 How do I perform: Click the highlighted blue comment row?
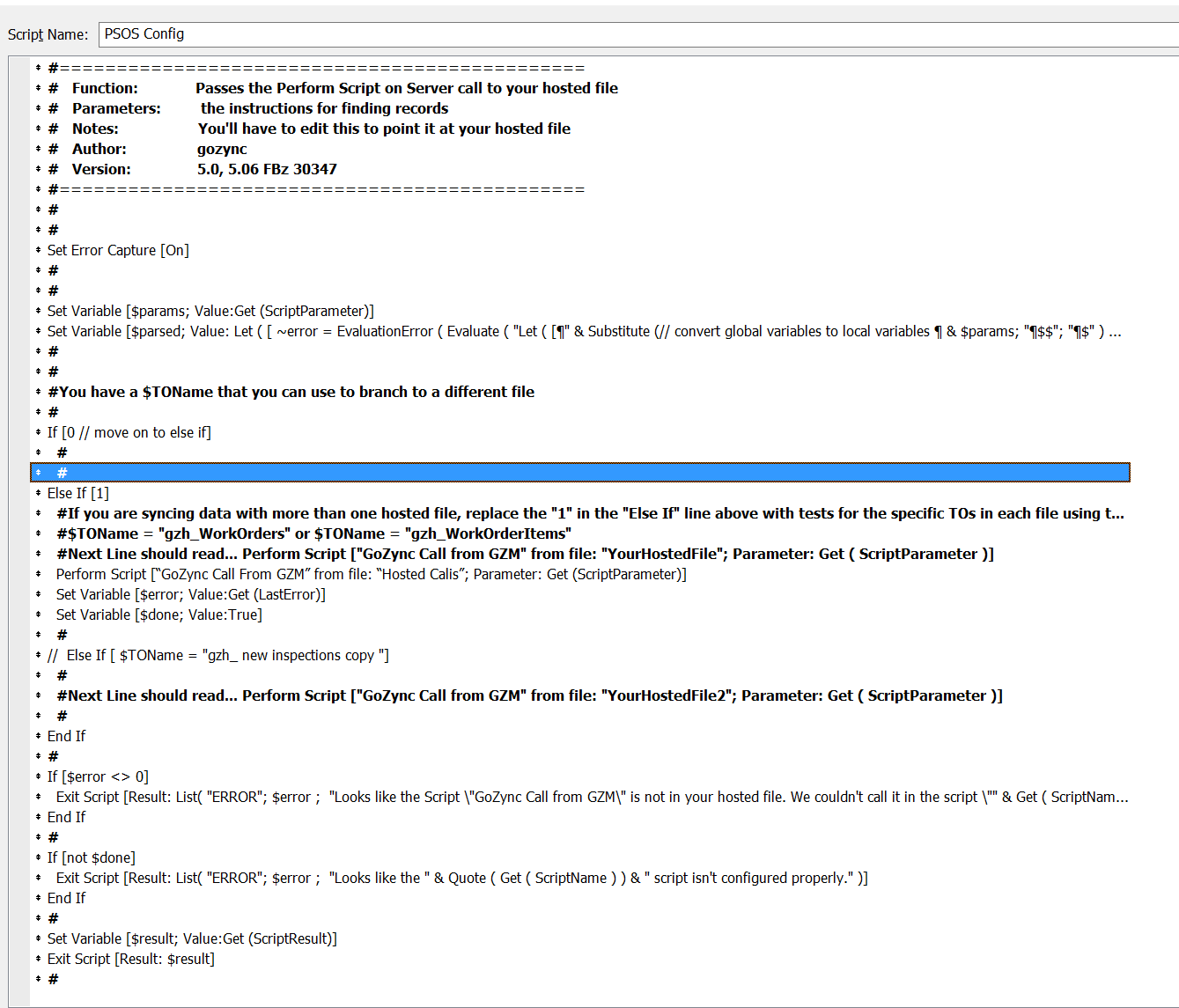click(x=579, y=473)
